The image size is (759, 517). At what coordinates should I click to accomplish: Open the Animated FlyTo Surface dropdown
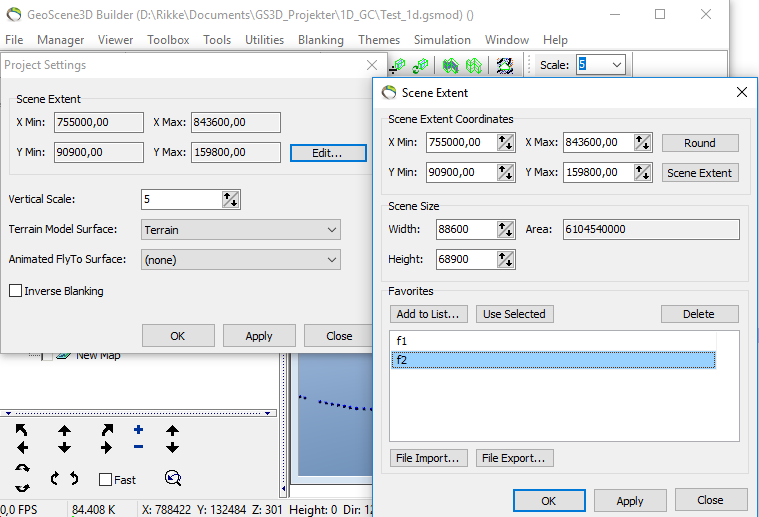click(332, 259)
